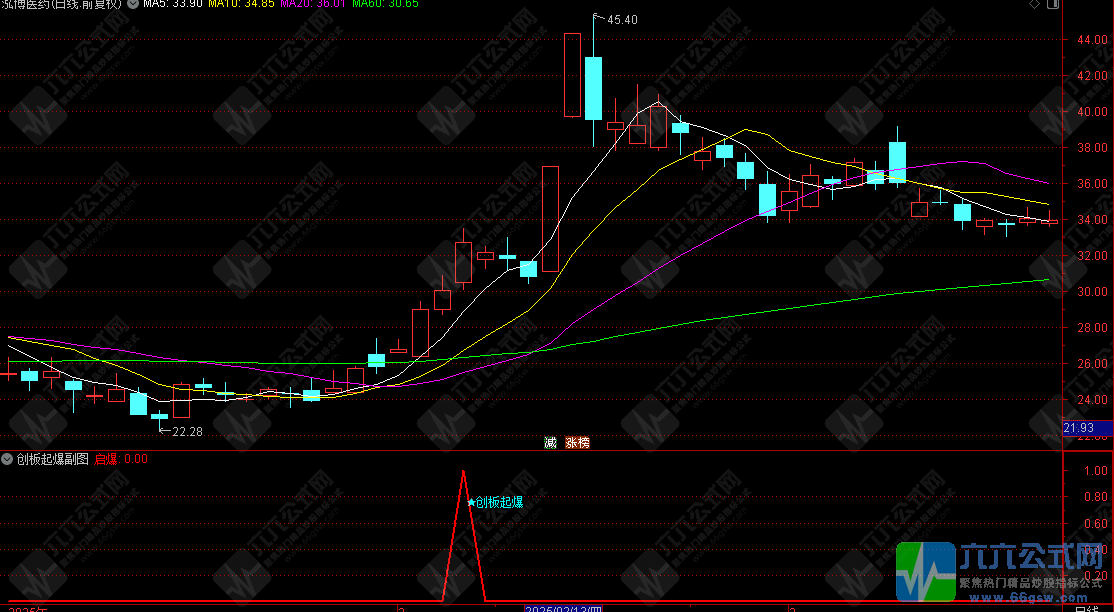
Task: Click the 24.00 price axis value
Action: [x=1093, y=399]
